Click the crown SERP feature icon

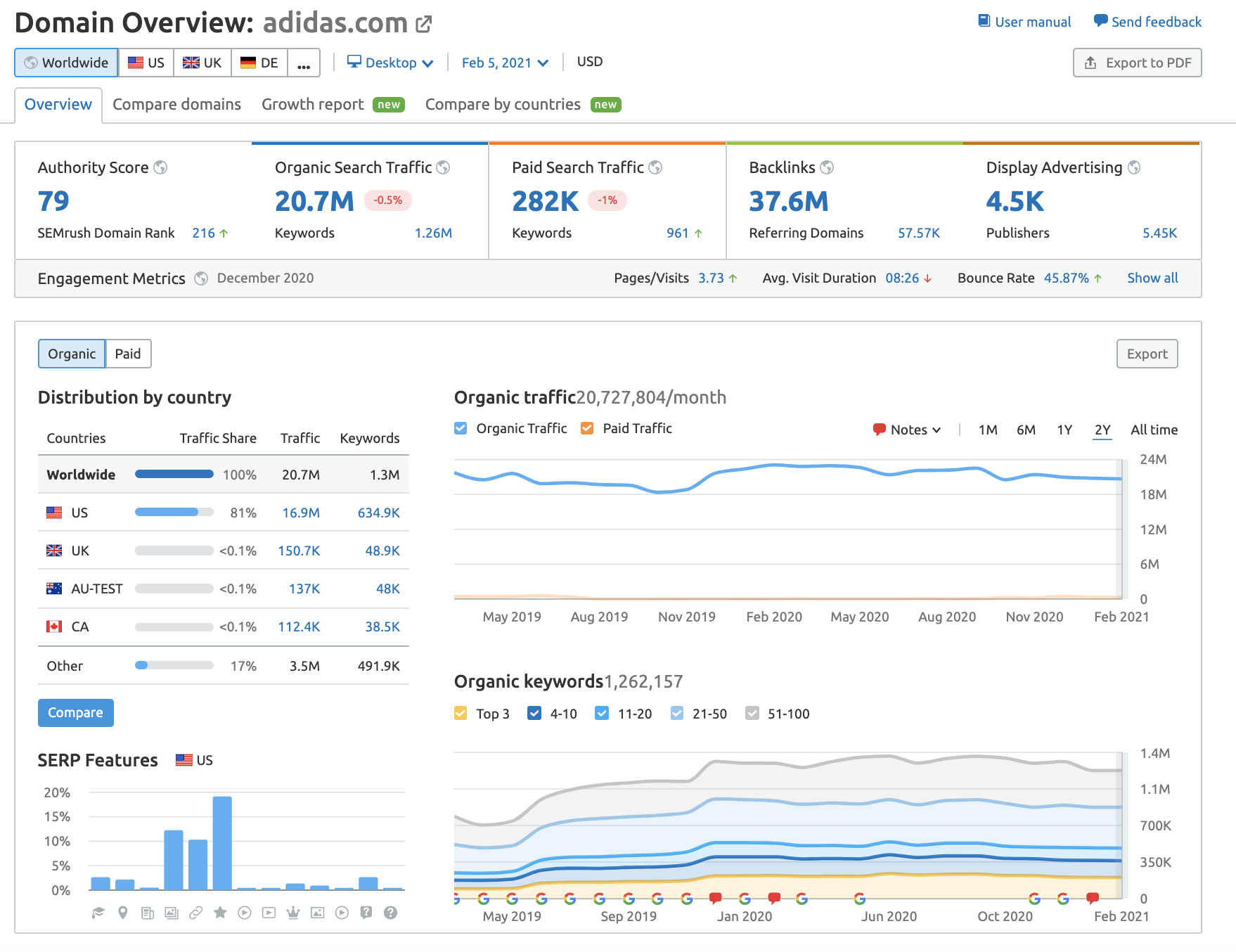point(293,913)
